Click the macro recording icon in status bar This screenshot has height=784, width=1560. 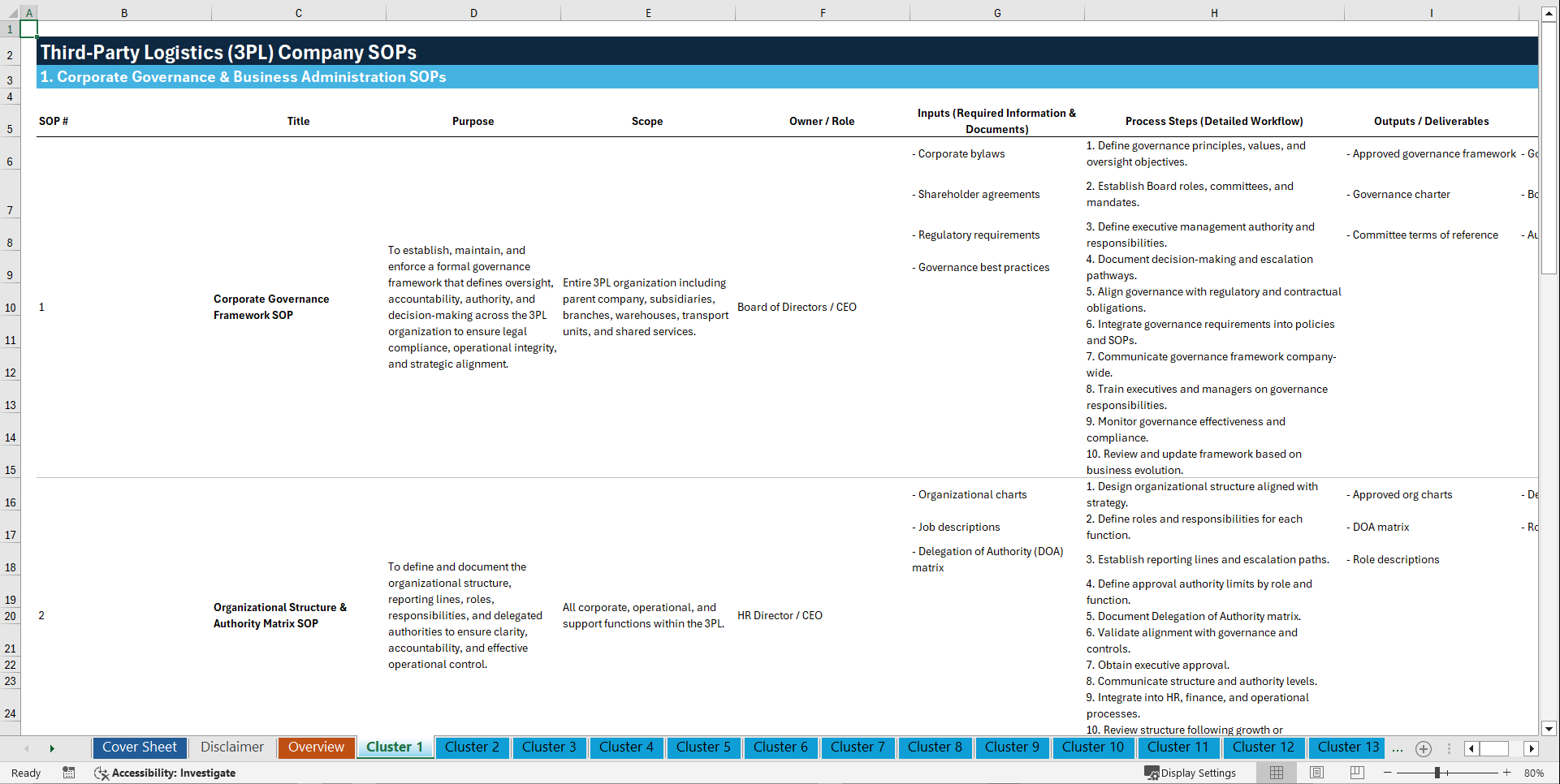pyautogui.click(x=69, y=773)
